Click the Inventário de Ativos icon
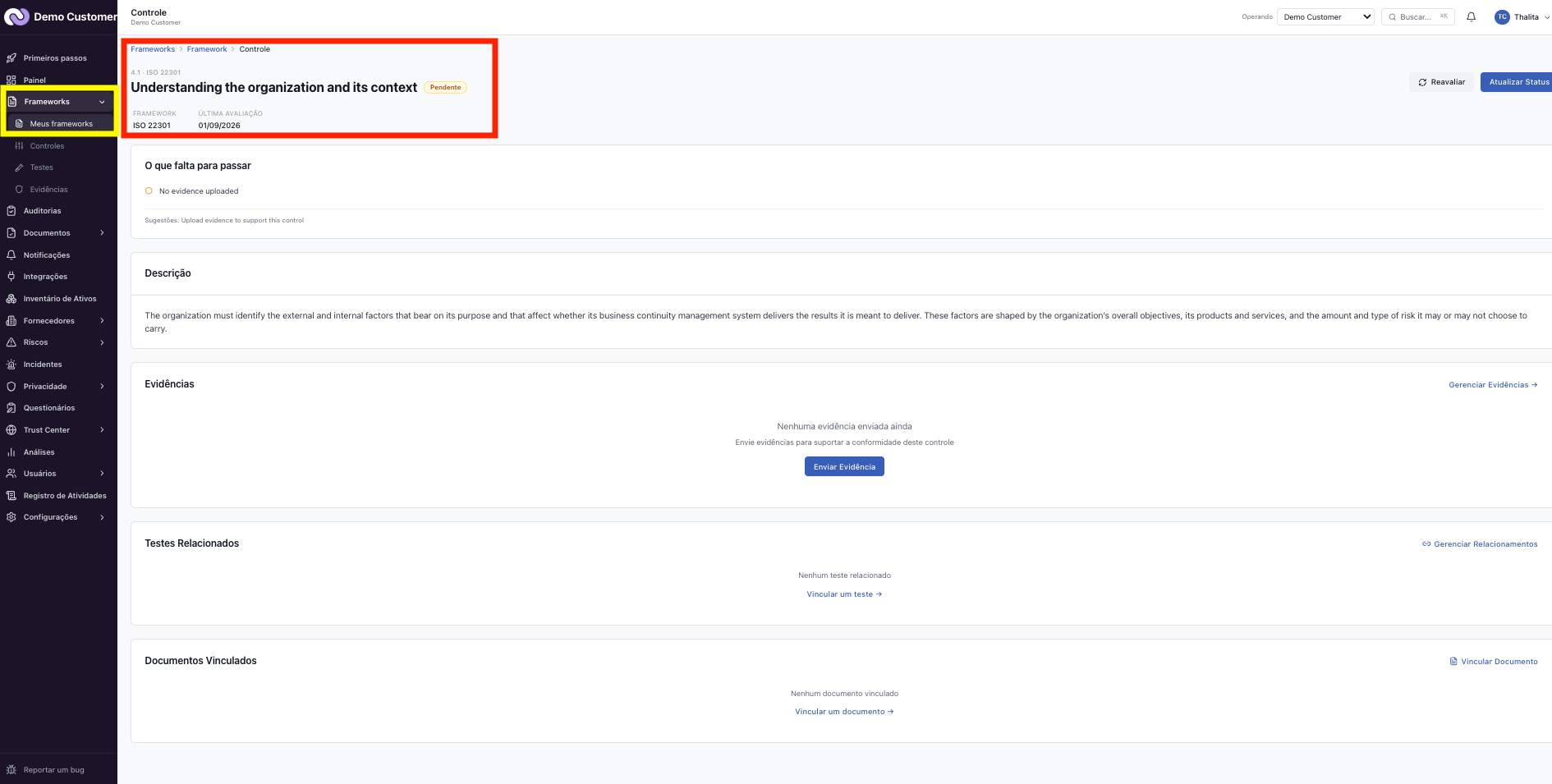 pos(11,299)
